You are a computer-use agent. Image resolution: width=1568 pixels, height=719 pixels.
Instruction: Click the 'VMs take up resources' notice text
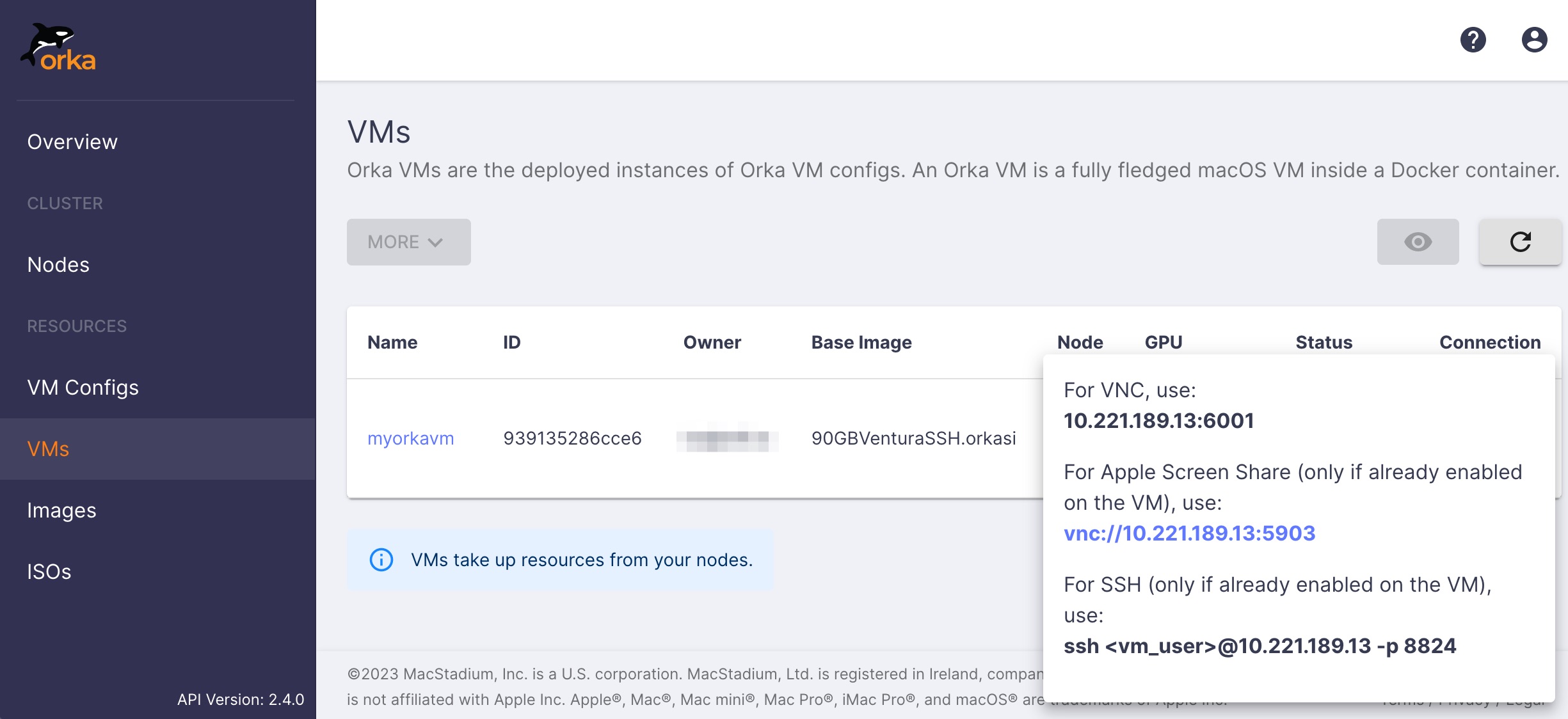coord(582,560)
